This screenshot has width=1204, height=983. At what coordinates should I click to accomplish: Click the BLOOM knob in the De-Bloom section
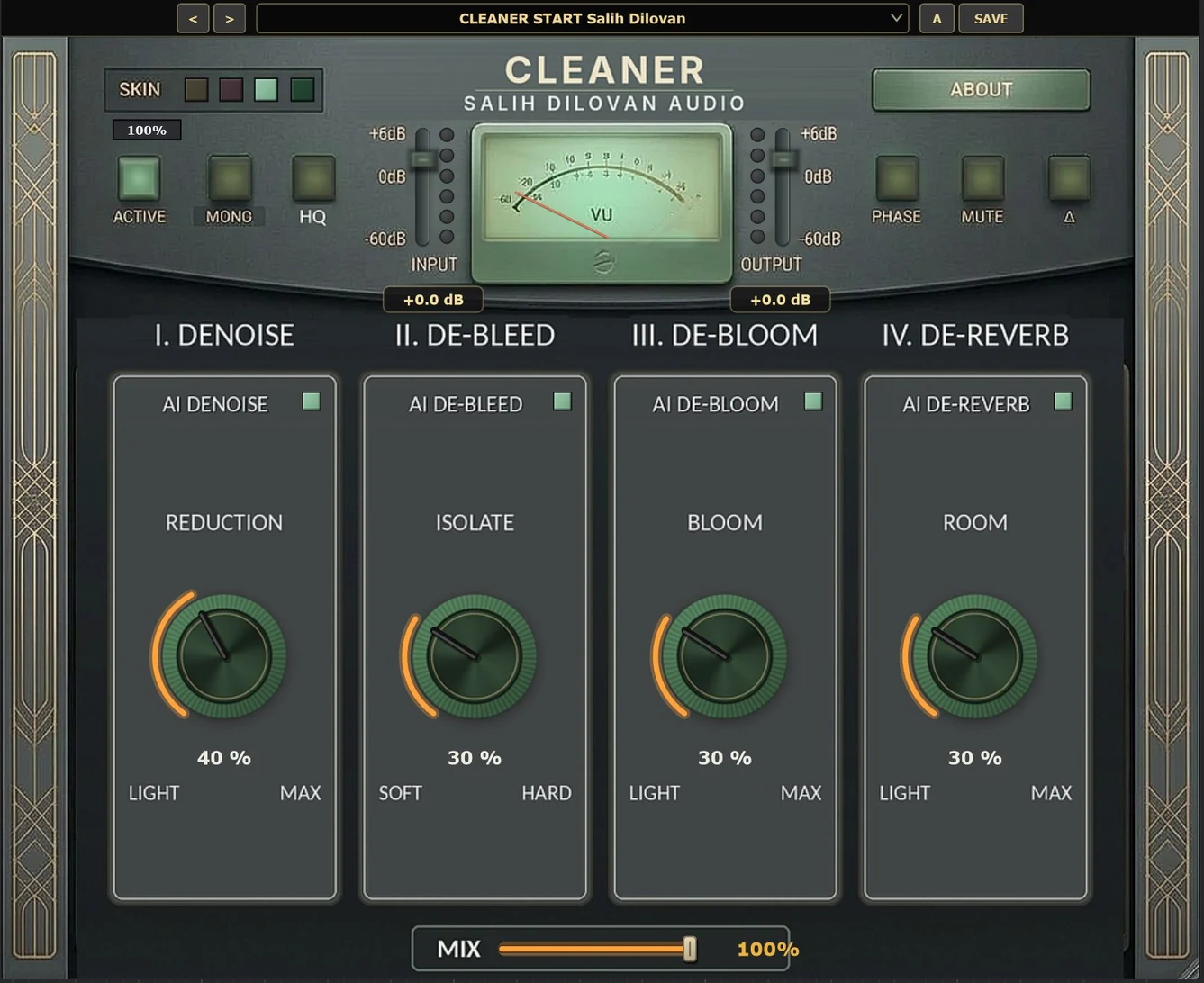coord(725,656)
